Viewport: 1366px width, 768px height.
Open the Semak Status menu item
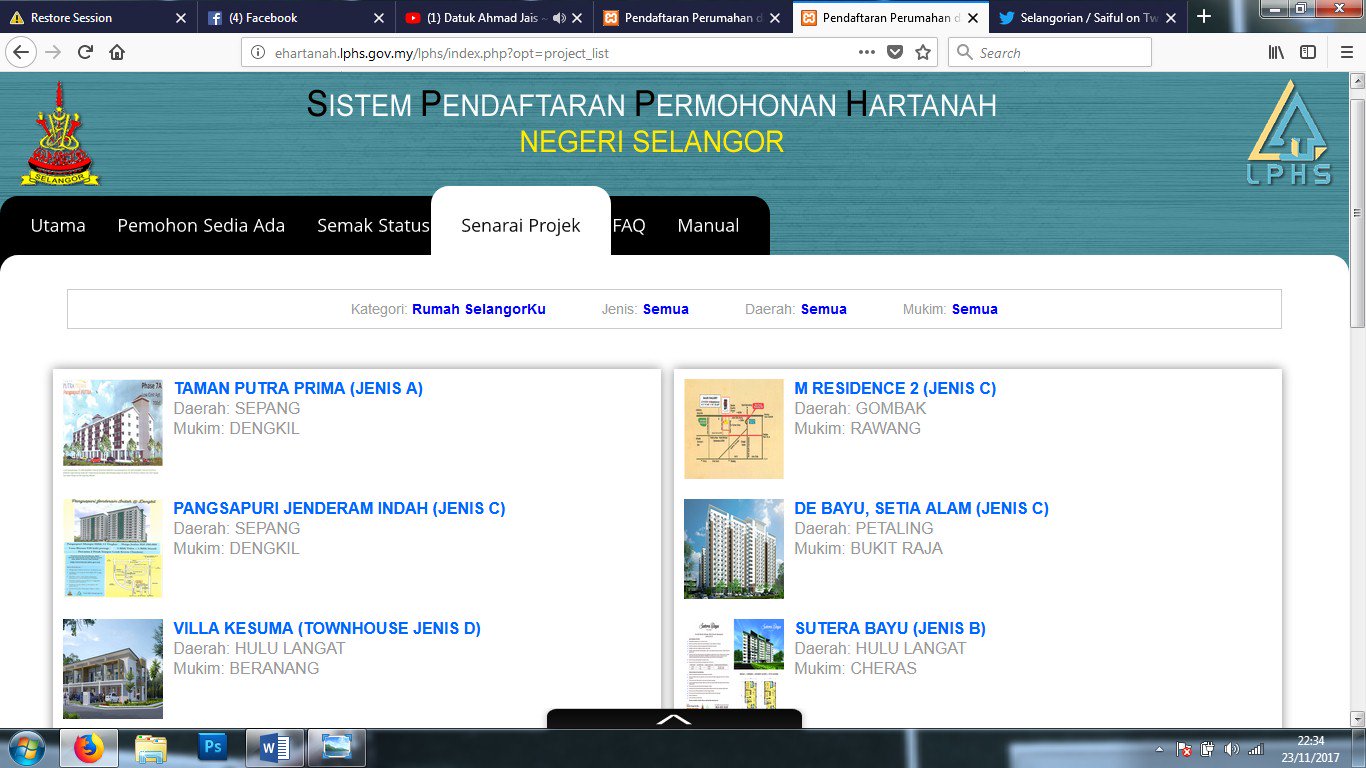373,226
